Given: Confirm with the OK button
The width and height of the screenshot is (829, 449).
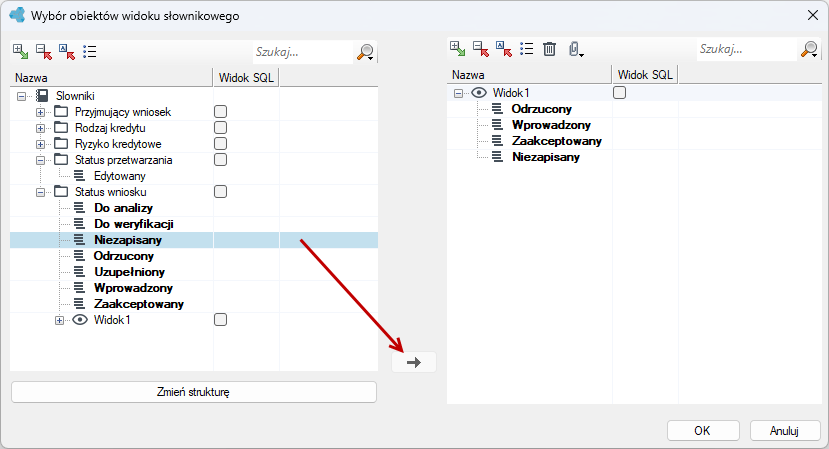Looking at the screenshot, I should point(703,430).
